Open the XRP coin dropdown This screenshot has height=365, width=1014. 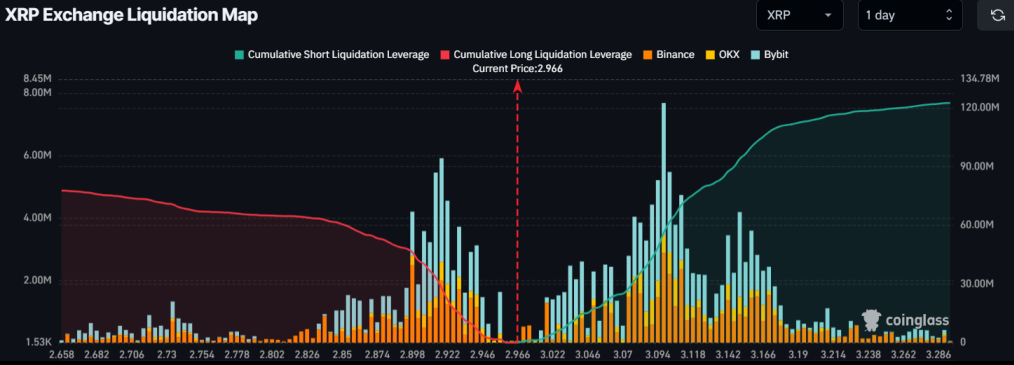tap(799, 15)
